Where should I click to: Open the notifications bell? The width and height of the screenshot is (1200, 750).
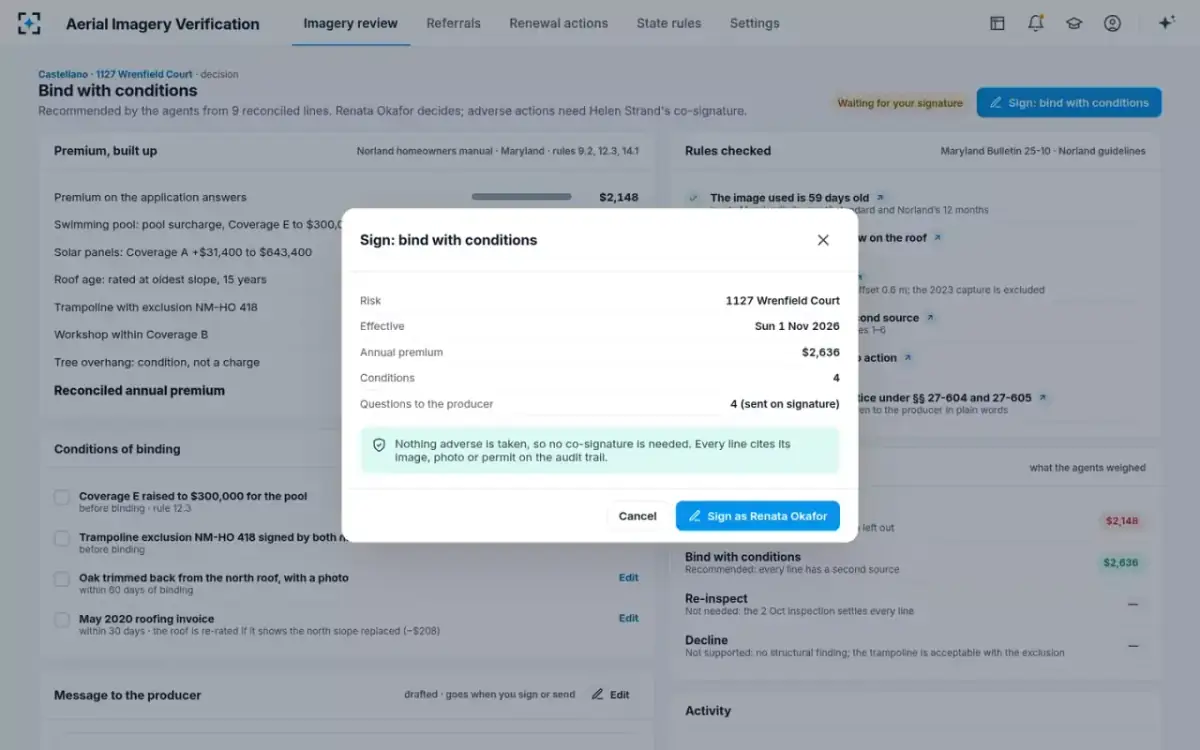(x=1036, y=23)
